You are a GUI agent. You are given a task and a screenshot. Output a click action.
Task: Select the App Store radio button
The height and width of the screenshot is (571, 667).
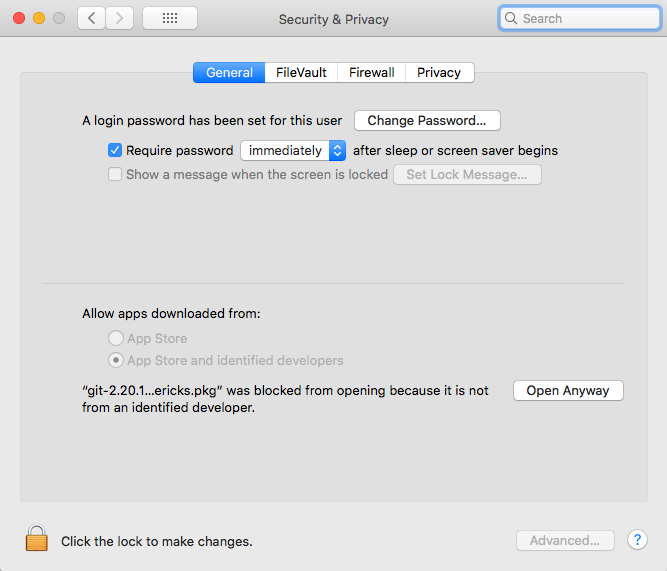117,339
